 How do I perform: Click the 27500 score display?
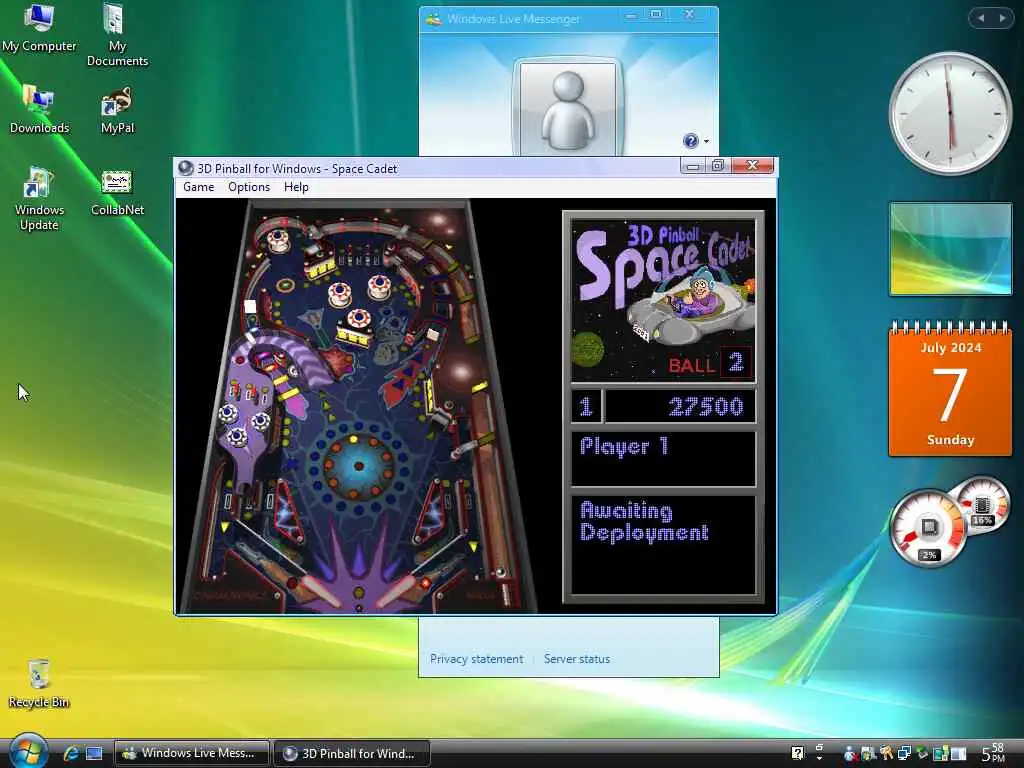(x=680, y=406)
